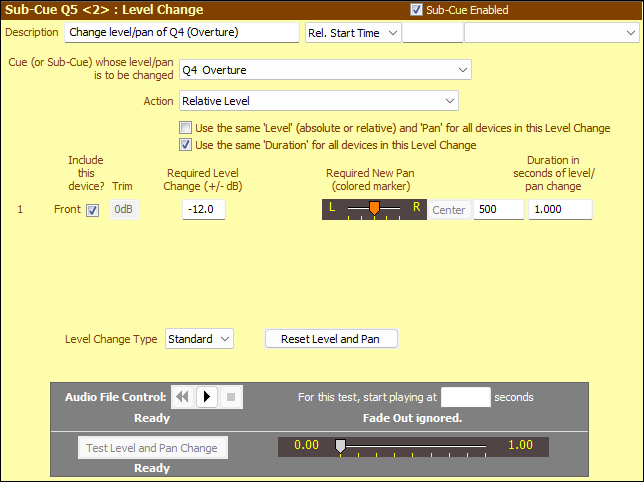This screenshot has height=482, width=644.
Task: Click the Reset Level and Pan button
Action: pos(331,339)
